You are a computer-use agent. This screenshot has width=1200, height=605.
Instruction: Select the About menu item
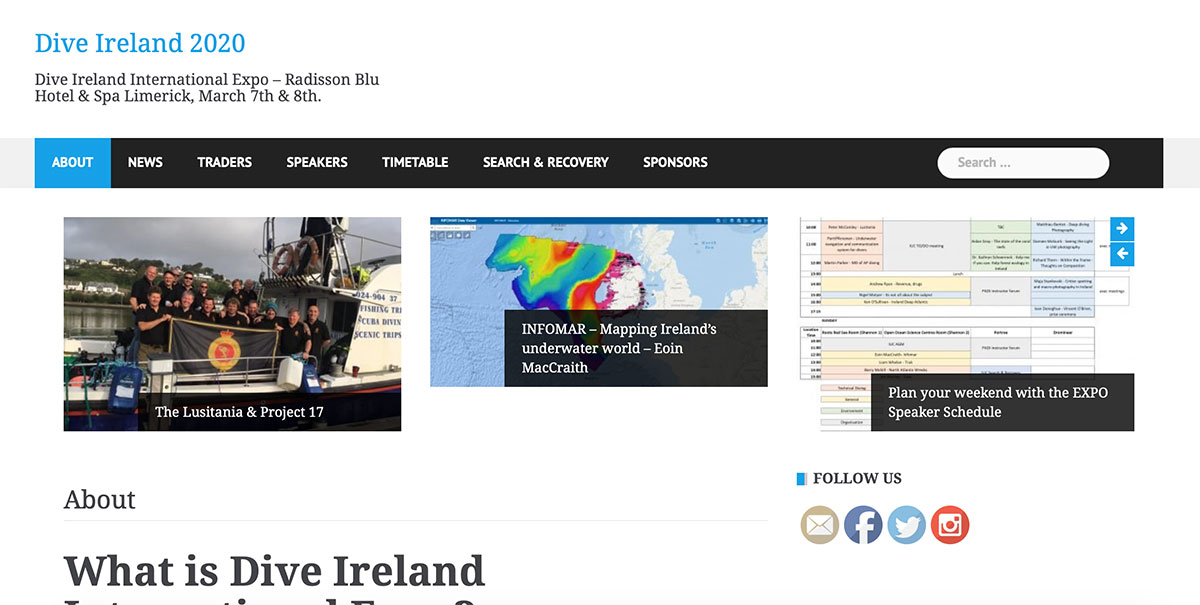(72, 162)
